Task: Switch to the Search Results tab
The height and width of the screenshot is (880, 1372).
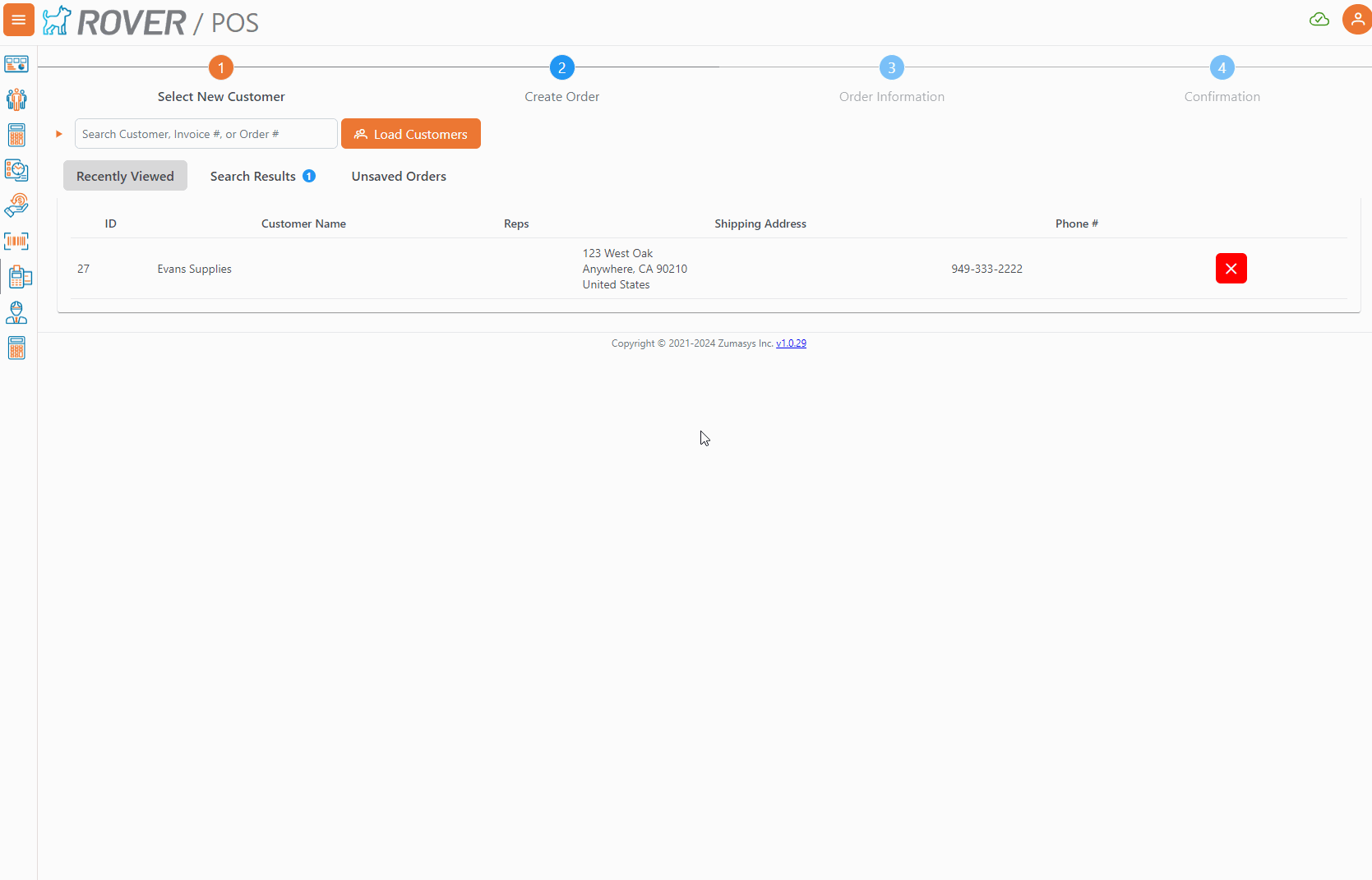Action: click(262, 176)
